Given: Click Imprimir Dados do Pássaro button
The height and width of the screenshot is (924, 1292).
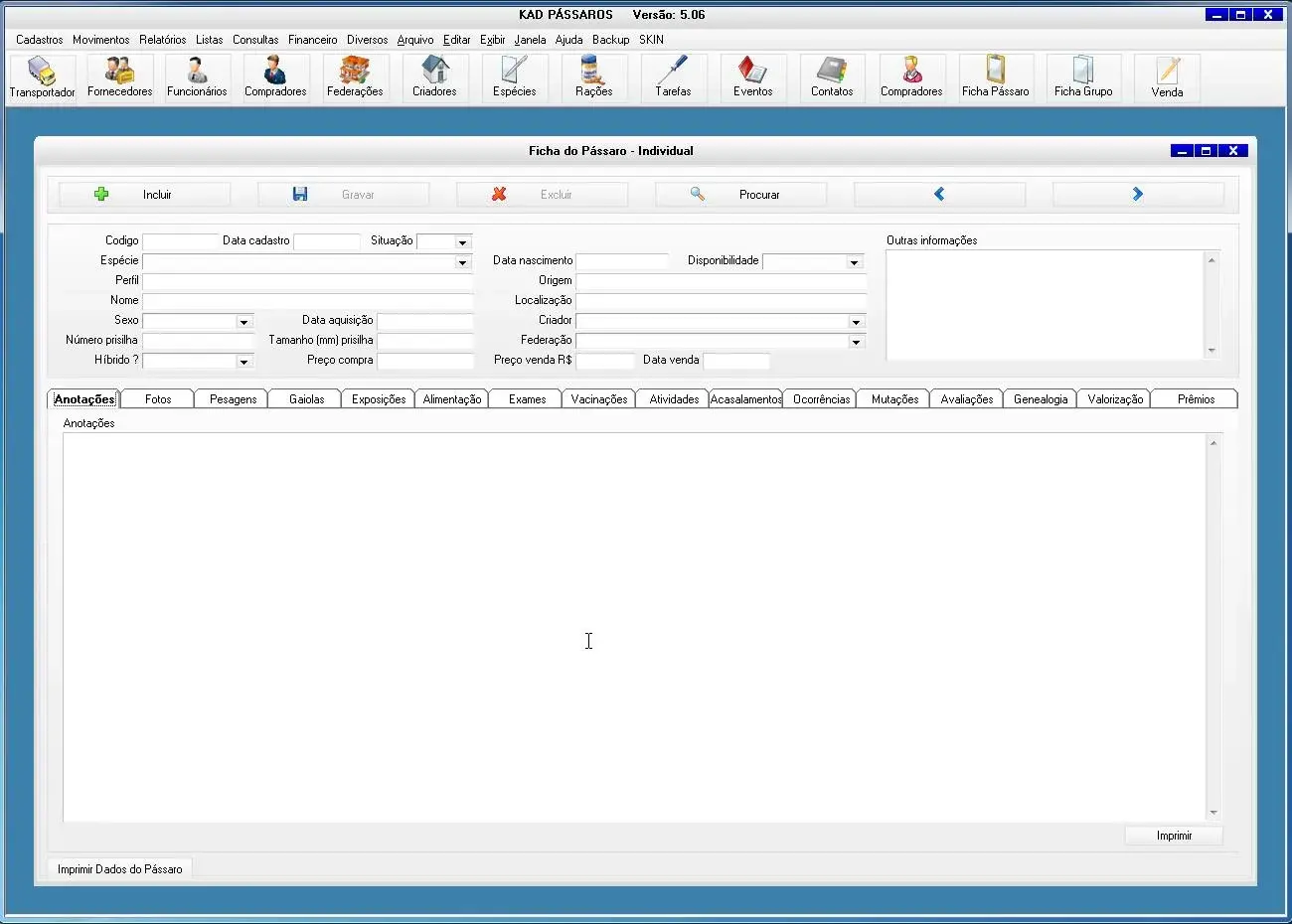Looking at the screenshot, I should [x=120, y=869].
